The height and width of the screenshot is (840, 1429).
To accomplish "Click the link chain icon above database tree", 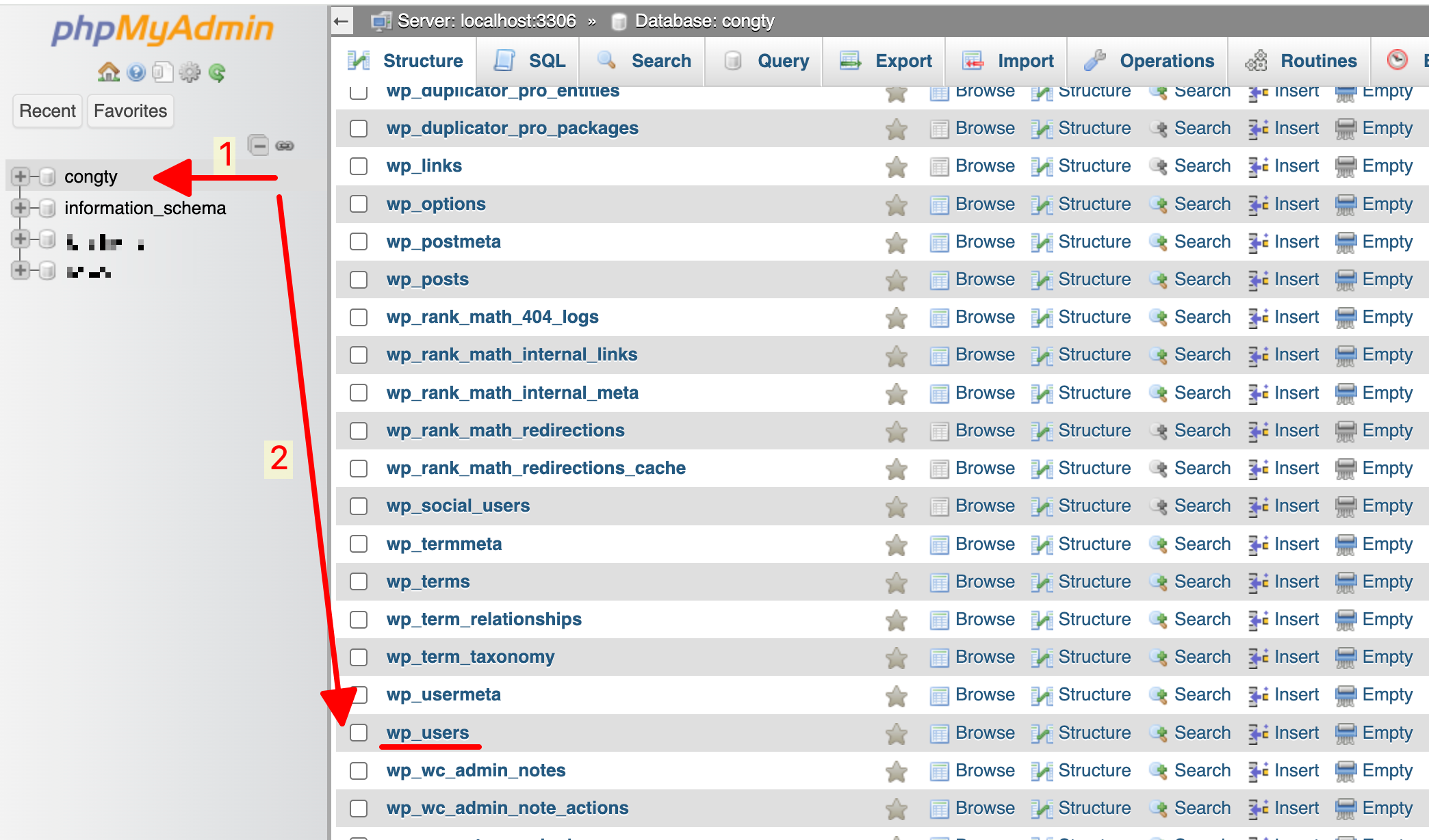I will (285, 146).
